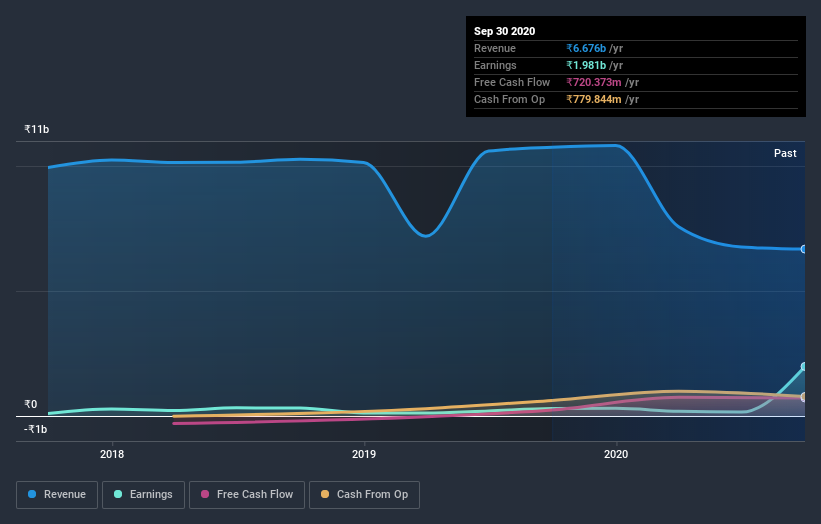This screenshot has height=524, width=821.
Task: Click the 2018 x-axis label
Action: [112, 454]
